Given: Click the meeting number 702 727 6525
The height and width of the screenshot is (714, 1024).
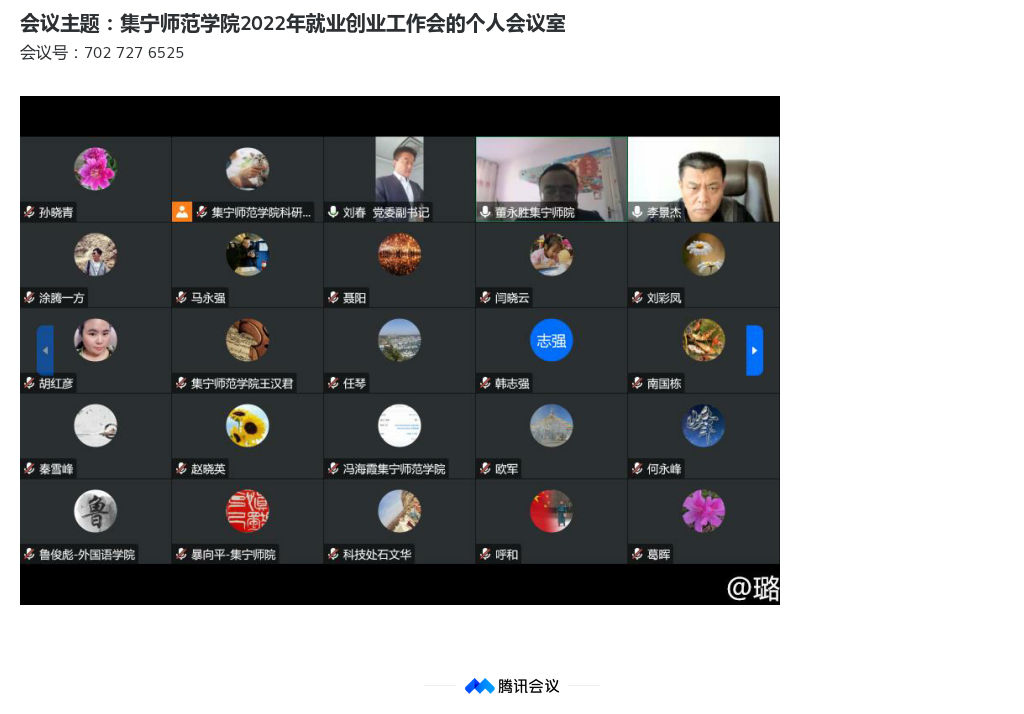Looking at the screenshot, I should [134, 53].
